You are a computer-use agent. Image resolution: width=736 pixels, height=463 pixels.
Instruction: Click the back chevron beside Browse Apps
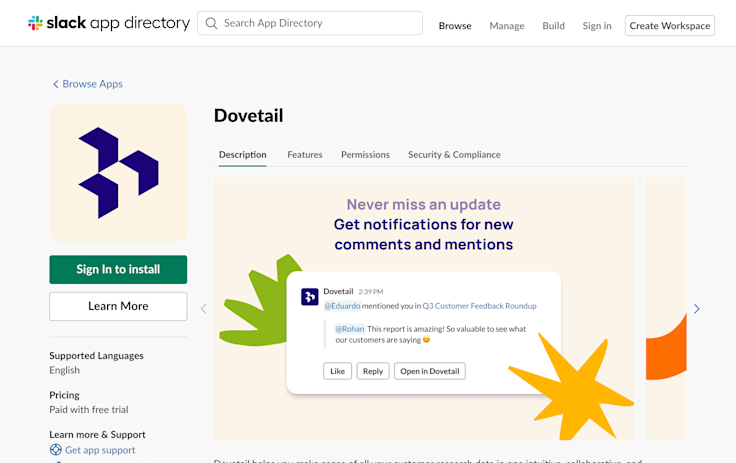pyautogui.click(x=55, y=84)
